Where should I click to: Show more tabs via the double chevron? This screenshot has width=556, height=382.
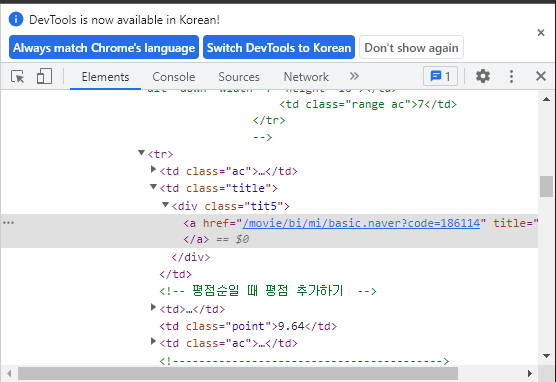[354, 76]
